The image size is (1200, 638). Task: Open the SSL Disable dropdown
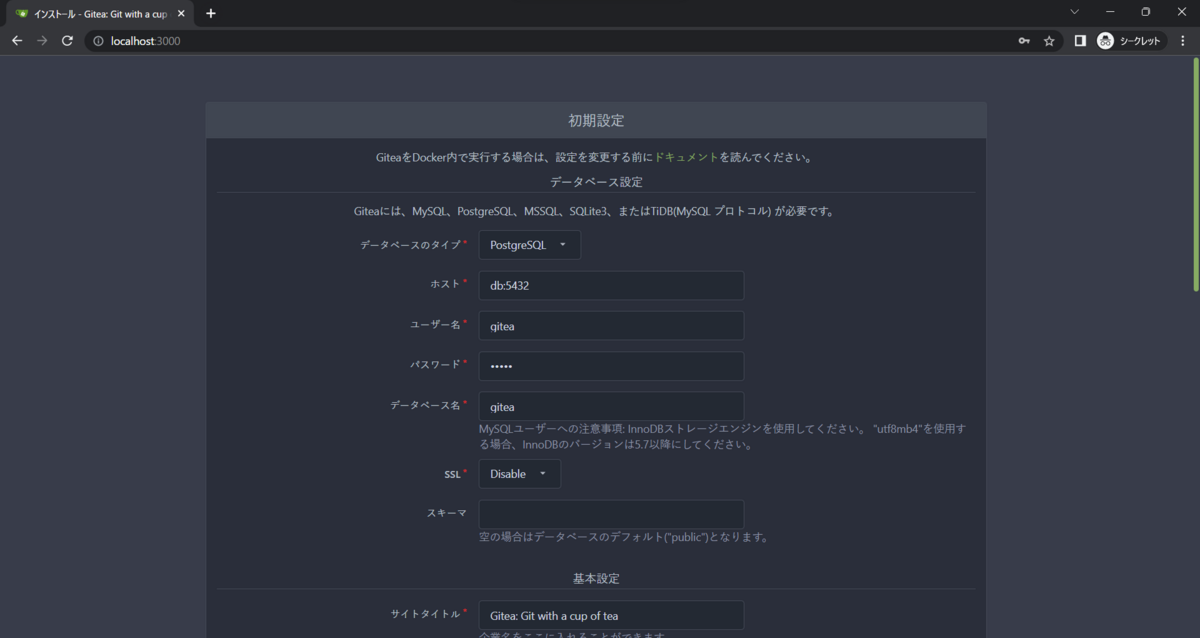point(519,474)
